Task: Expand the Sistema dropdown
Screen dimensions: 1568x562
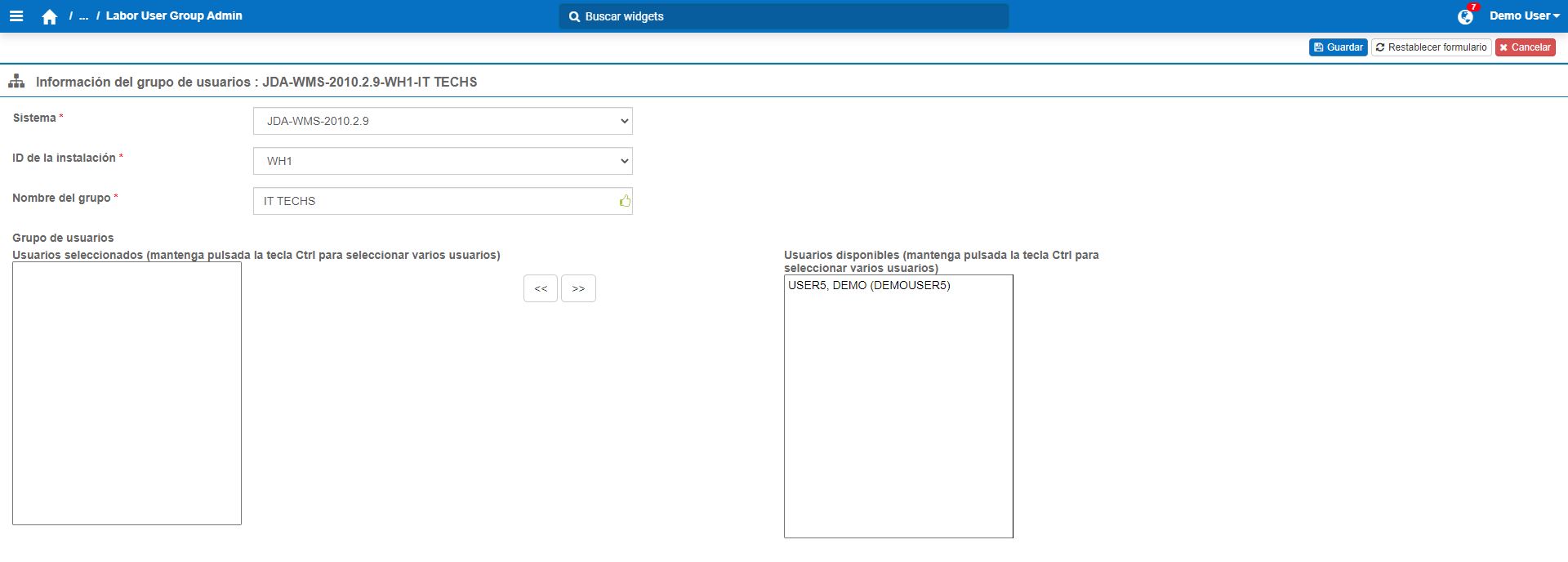Action: click(x=443, y=121)
